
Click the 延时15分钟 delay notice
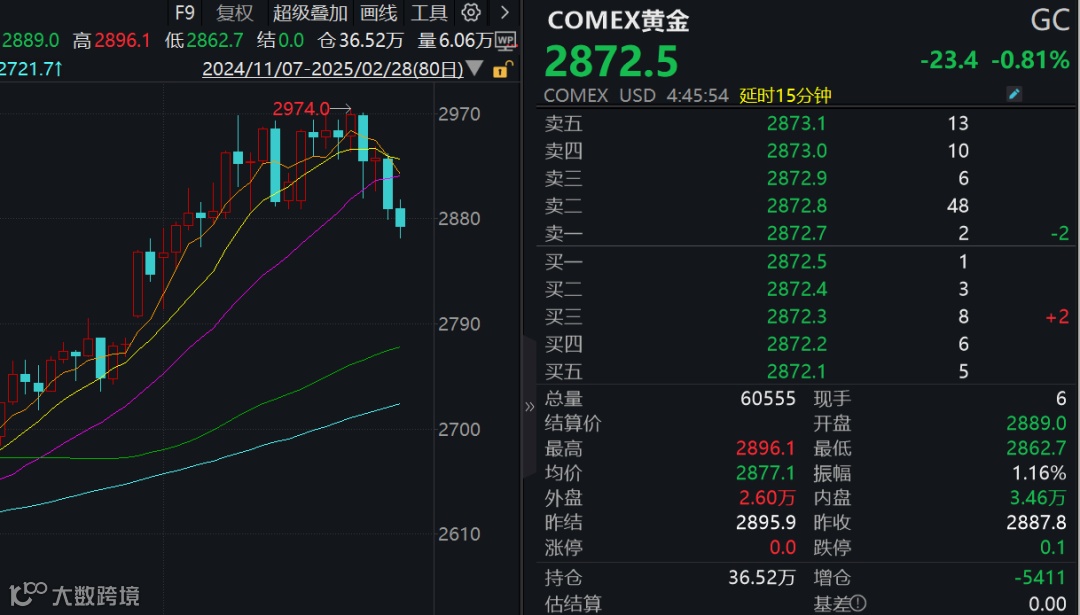pyautogui.click(x=785, y=95)
